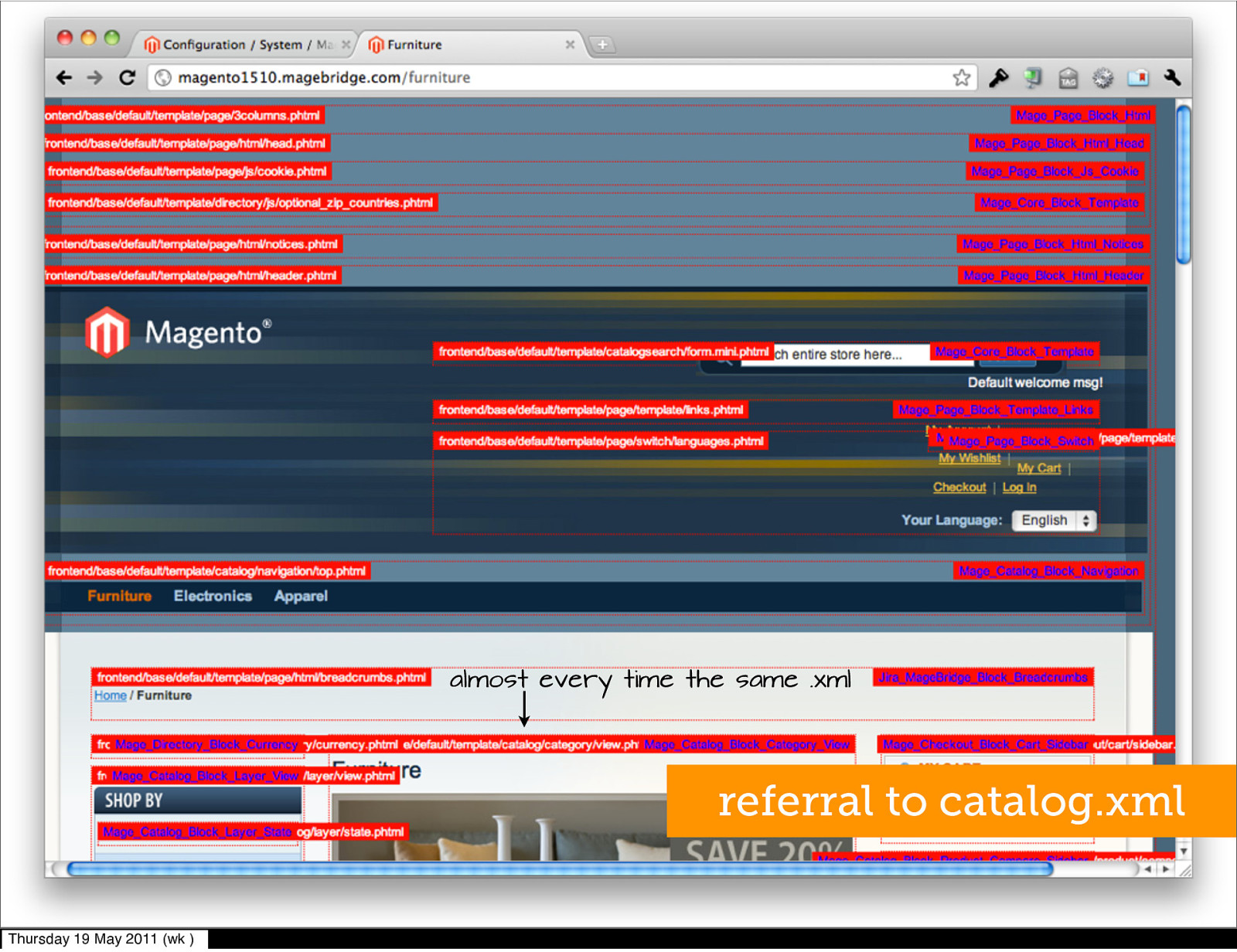Open the Apparel category in navigation
The width and height of the screenshot is (1237, 952).
(x=301, y=596)
